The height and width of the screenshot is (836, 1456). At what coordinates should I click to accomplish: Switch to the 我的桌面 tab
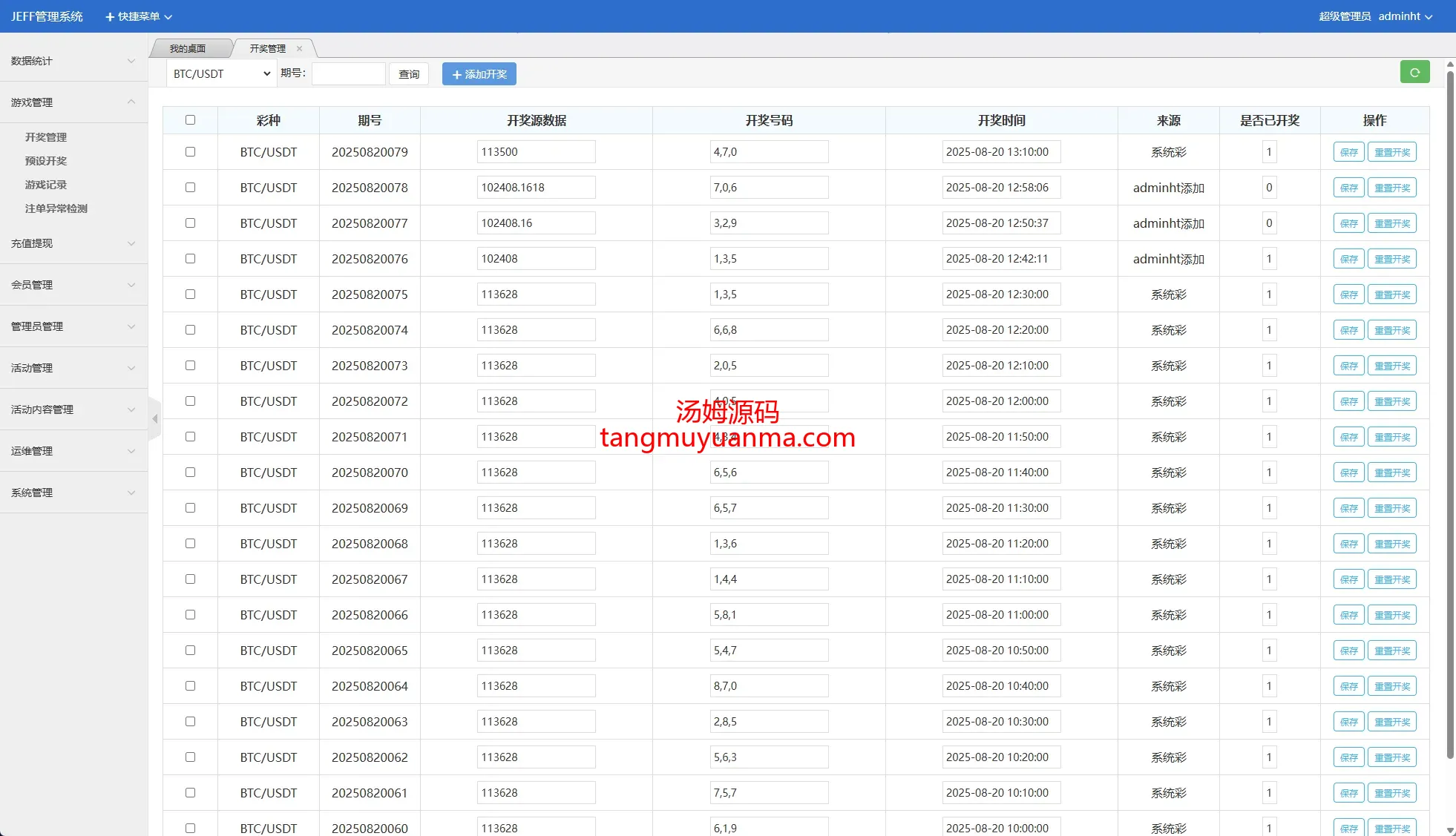coord(188,49)
